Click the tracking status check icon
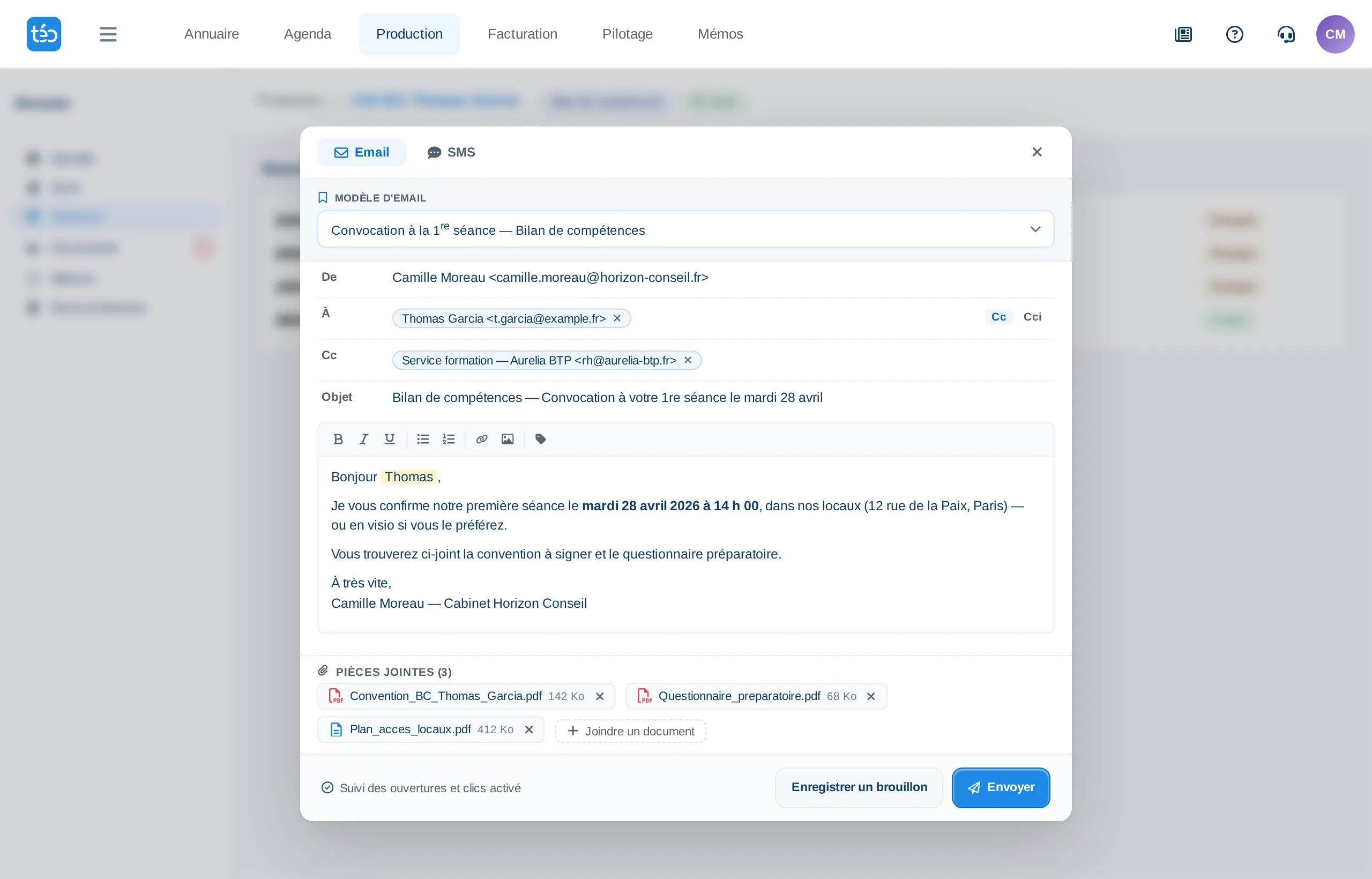 pos(327,788)
